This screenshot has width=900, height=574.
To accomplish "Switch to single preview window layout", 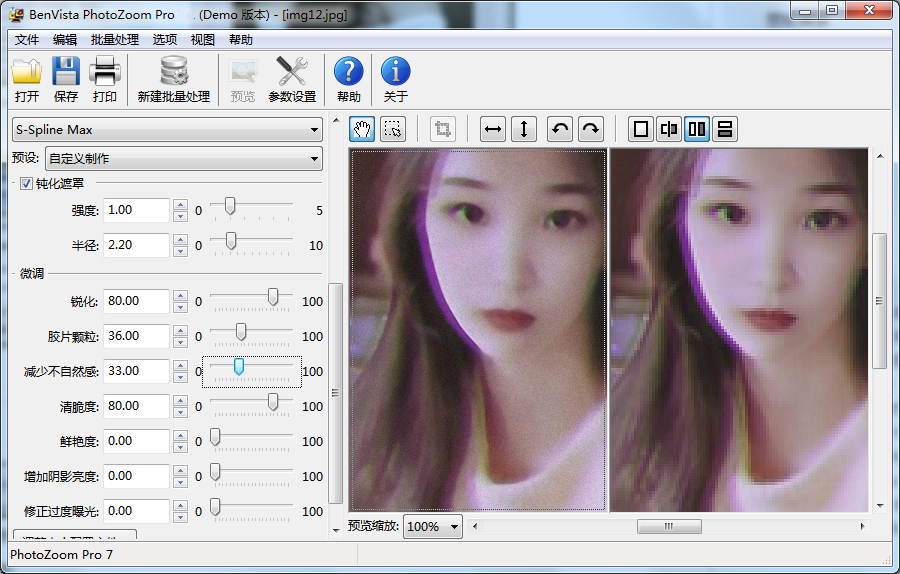I will [x=641, y=129].
